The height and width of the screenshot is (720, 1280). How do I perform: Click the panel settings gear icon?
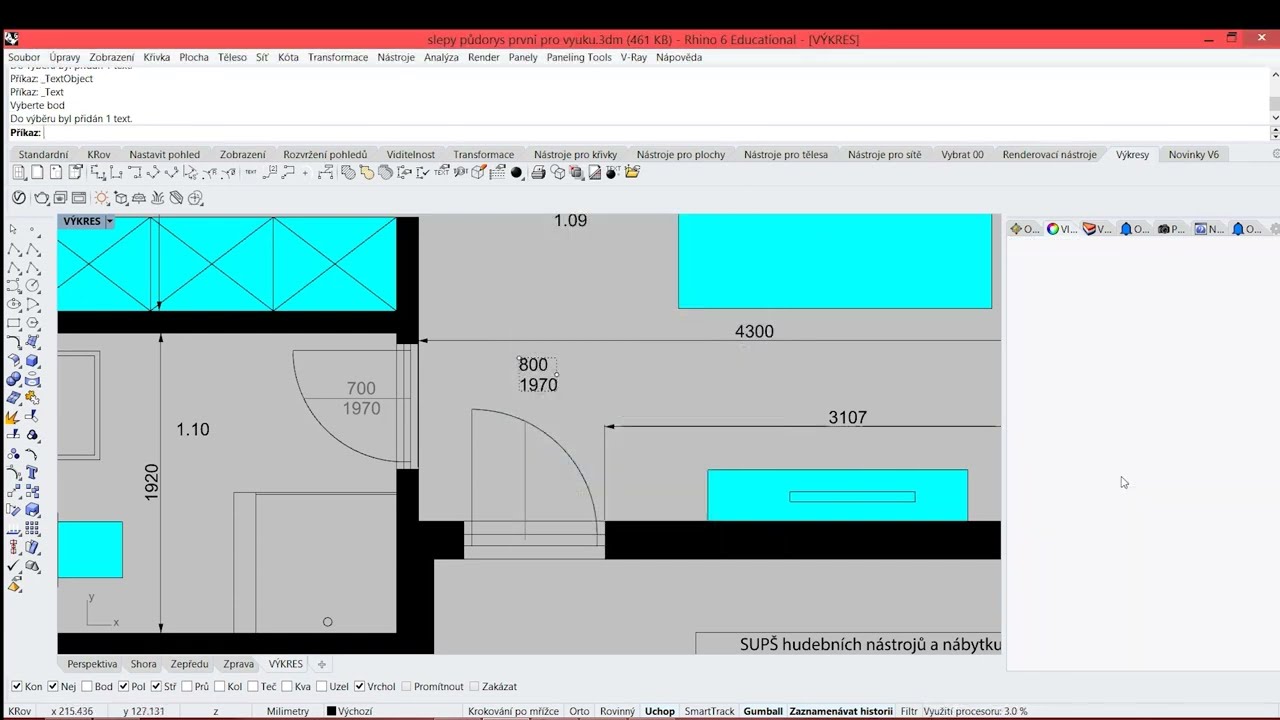(x=1275, y=229)
